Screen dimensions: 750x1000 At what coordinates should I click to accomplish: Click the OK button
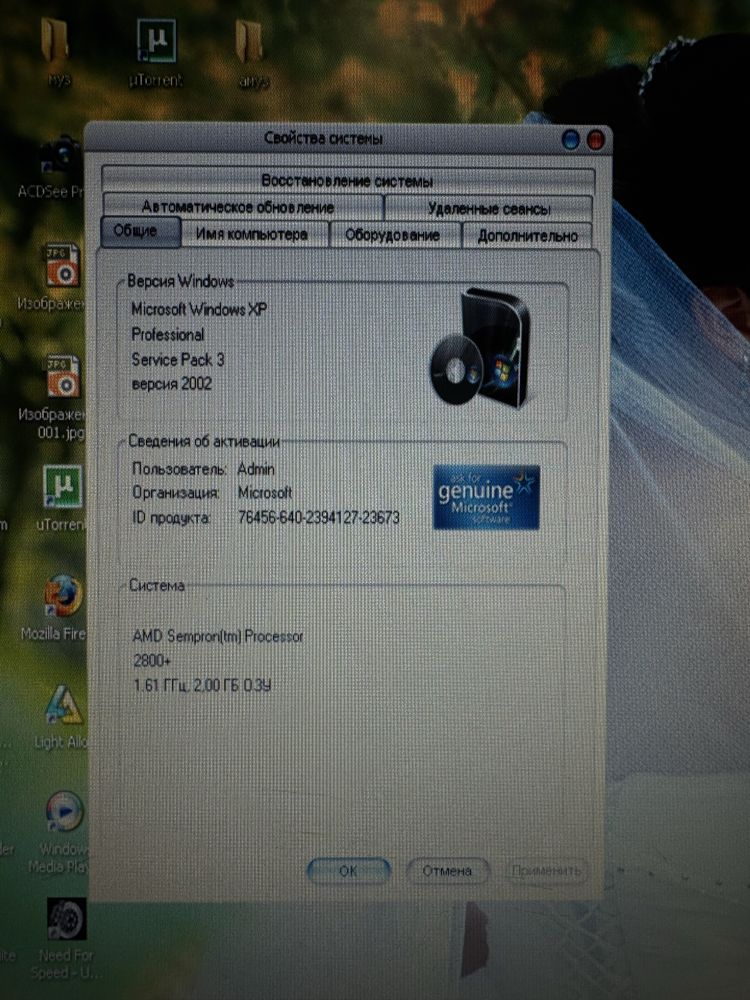pyautogui.click(x=348, y=871)
